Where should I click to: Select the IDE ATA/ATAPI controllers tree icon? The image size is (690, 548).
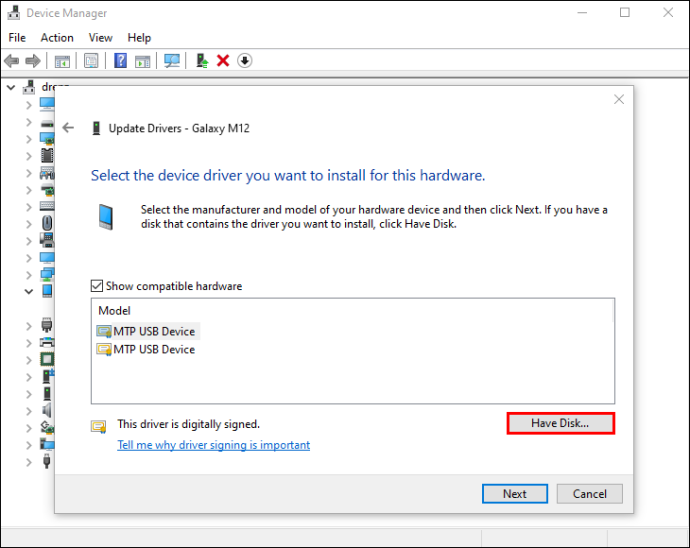tap(47, 190)
